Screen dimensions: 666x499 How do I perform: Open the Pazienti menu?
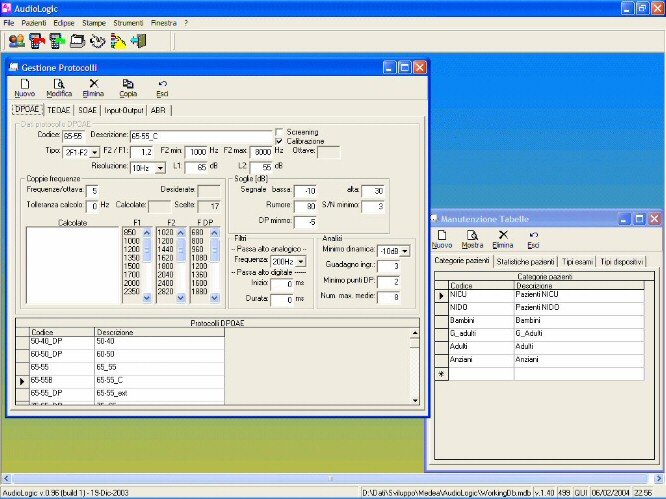[x=34, y=23]
